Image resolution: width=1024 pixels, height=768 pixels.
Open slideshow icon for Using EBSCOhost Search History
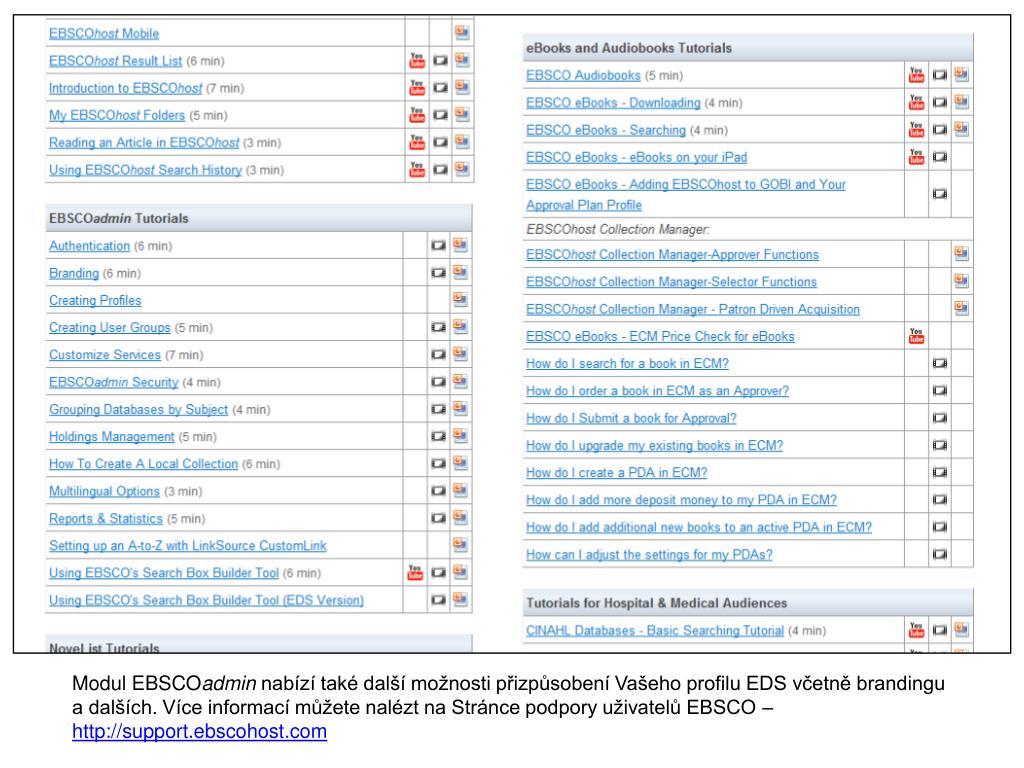462,169
